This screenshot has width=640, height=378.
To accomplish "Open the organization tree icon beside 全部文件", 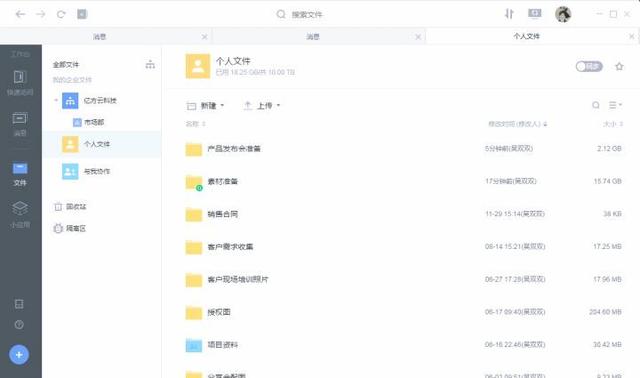I will (150, 64).
